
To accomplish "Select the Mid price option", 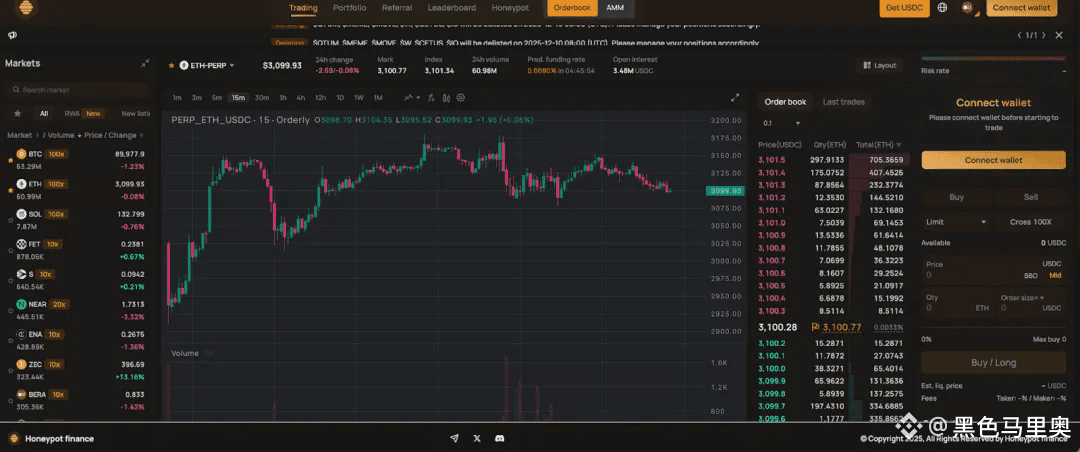I will click(x=1055, y=276).
